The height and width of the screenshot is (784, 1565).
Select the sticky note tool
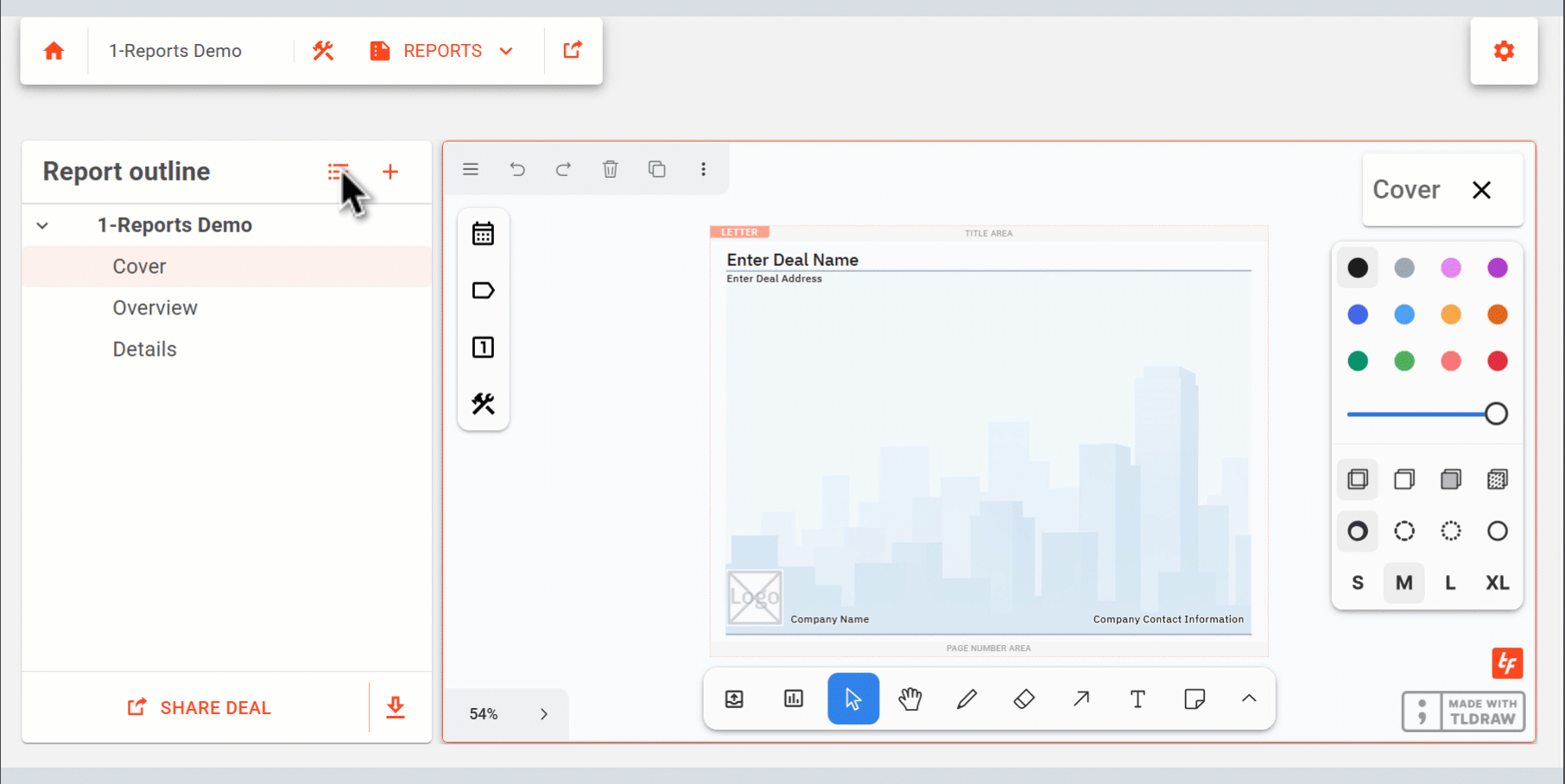1194,699
